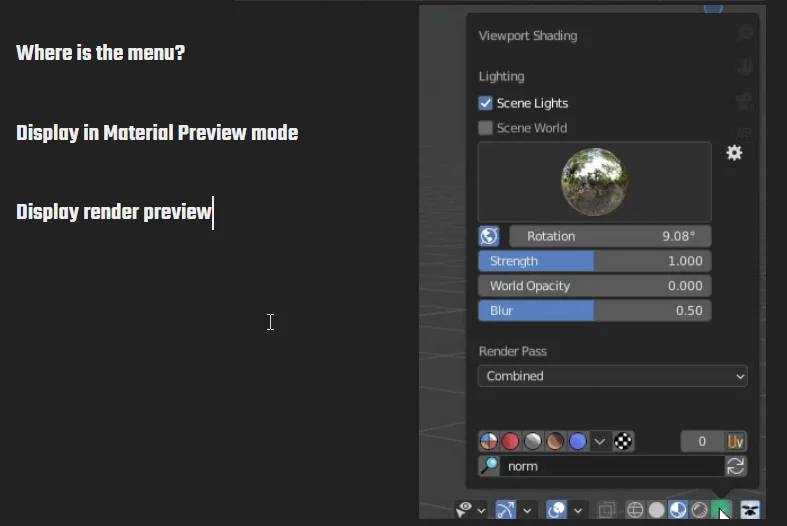Click the 'Display in Material Preview mode' line
This screenshot has width=787, height=526.
[x=157, y=133]
